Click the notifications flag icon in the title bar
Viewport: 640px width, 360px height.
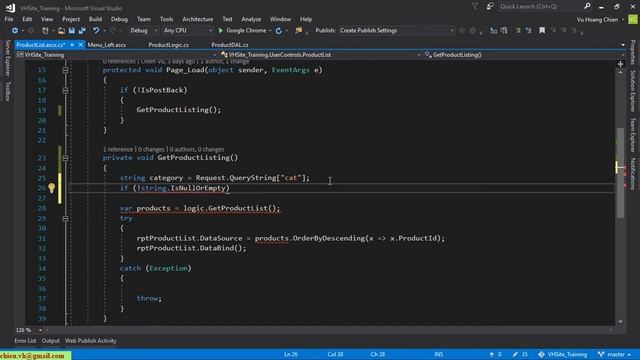pos(475,7)
